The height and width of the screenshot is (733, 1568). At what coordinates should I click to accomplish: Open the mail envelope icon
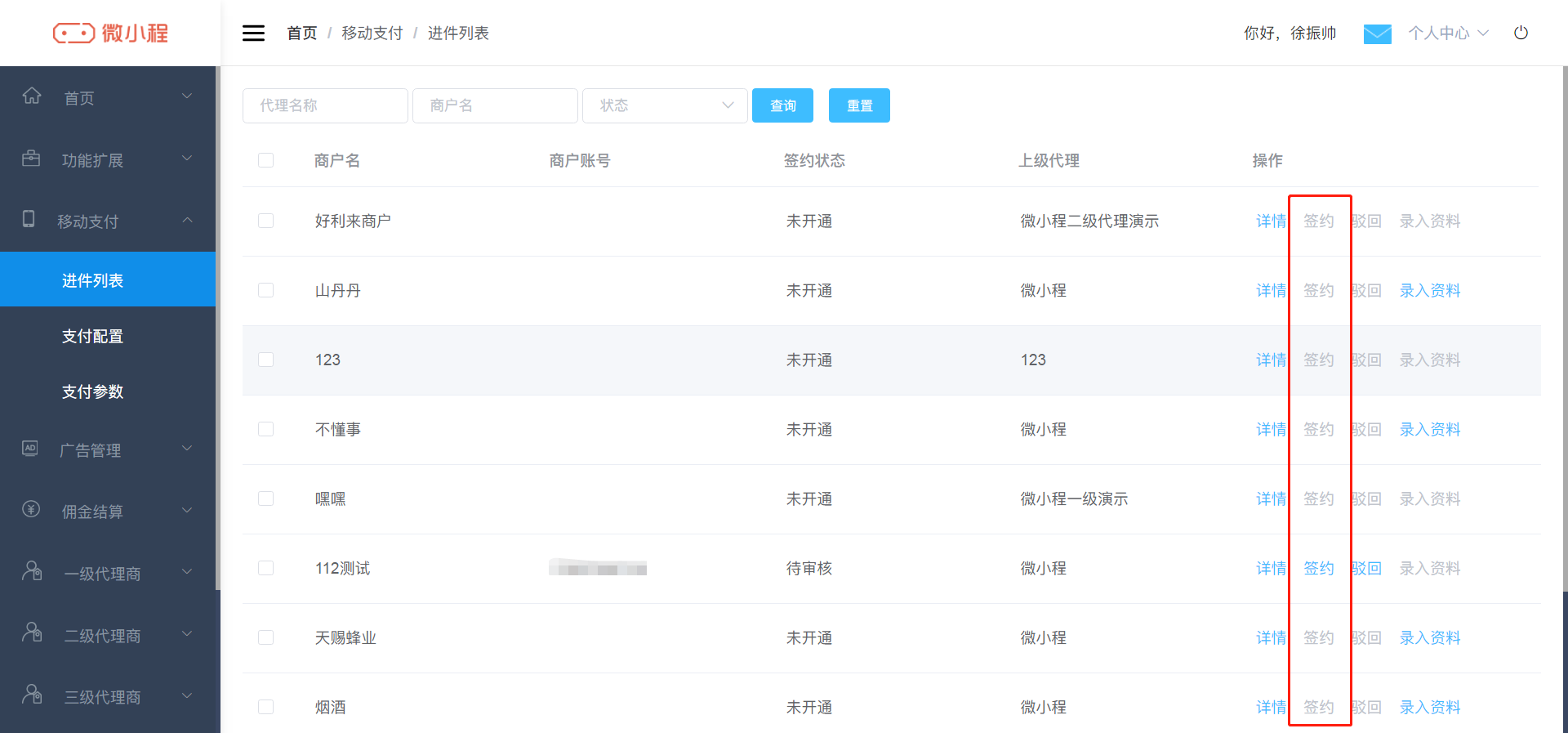pyautogui.click(x=1377, y=34)
